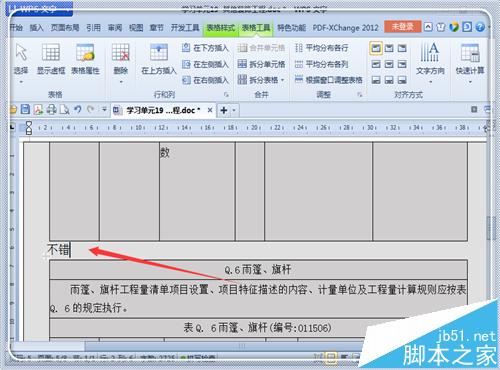Expand the quick access toolbar customize arrow

[x=104, y=109]
